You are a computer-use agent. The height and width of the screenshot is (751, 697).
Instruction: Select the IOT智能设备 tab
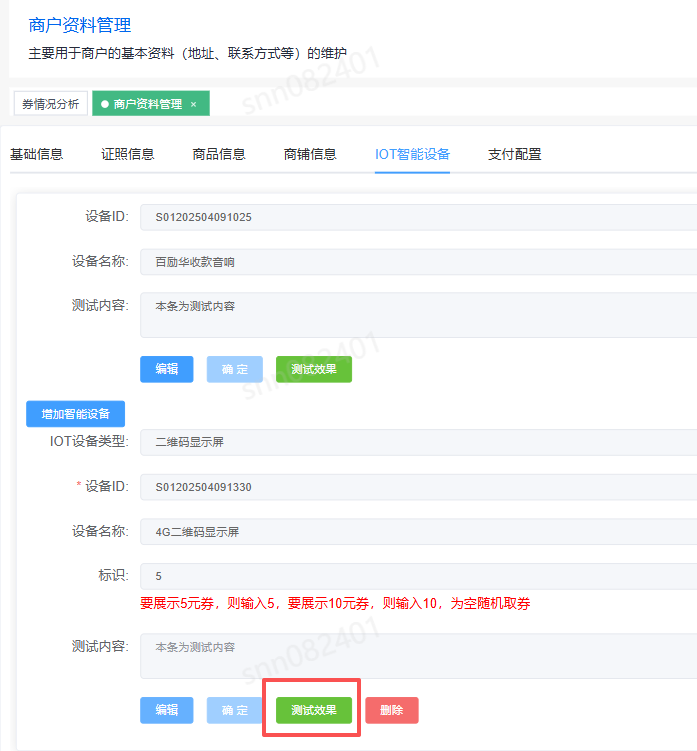coord(412,154)
